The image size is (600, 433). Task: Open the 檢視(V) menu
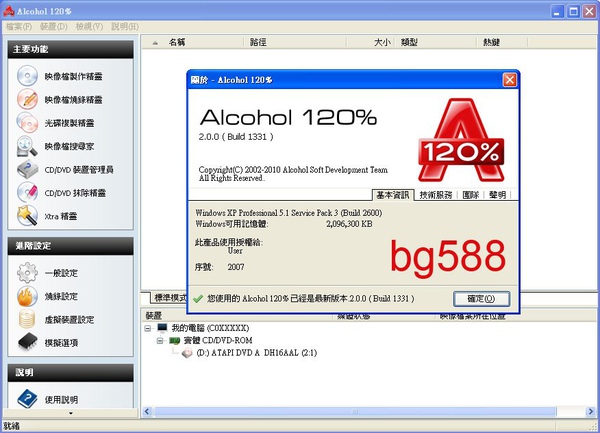pyautogui.click(x=89, y=26)
